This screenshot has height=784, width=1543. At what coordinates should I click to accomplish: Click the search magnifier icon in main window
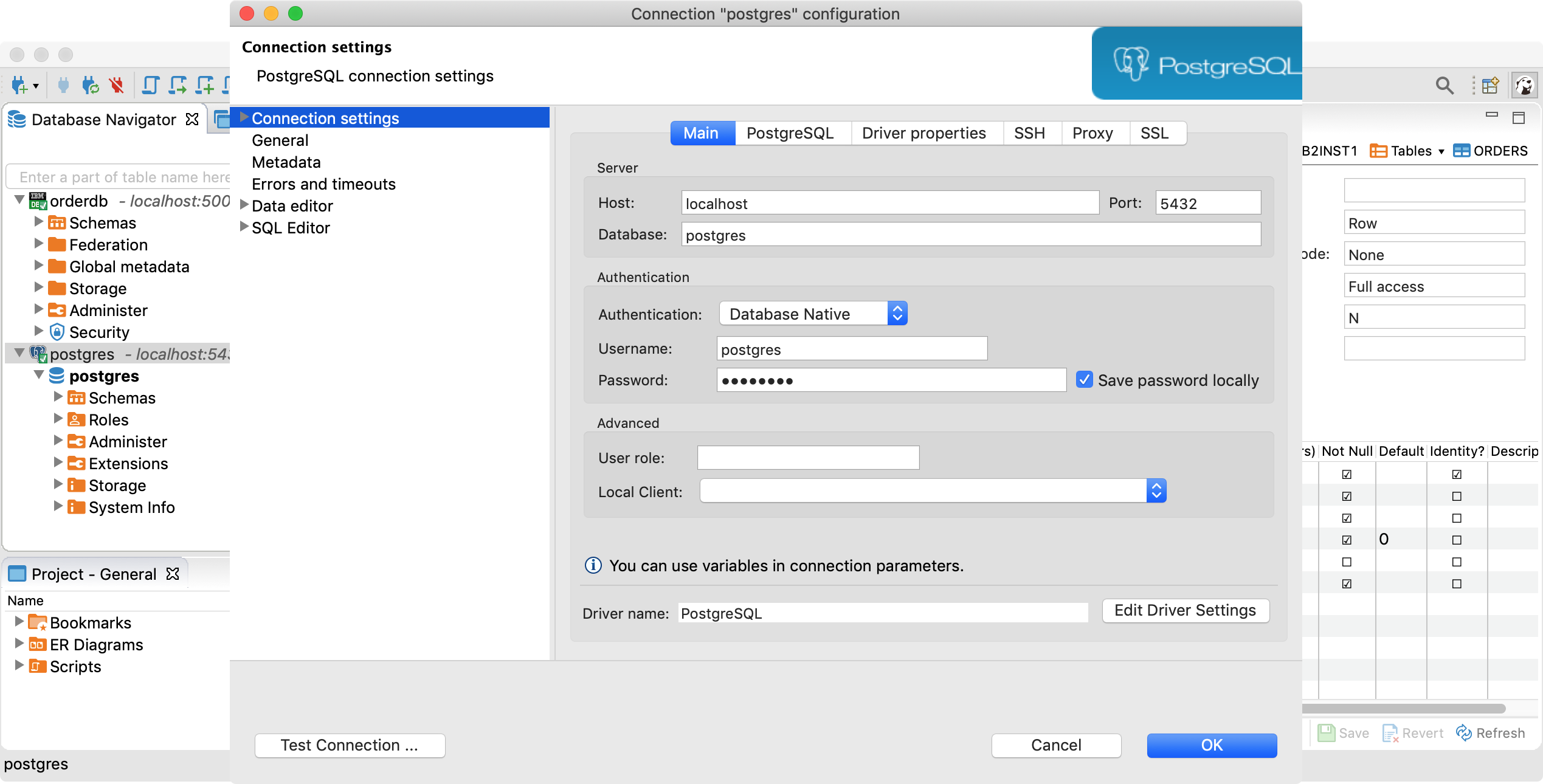(x=1445, y=86)
